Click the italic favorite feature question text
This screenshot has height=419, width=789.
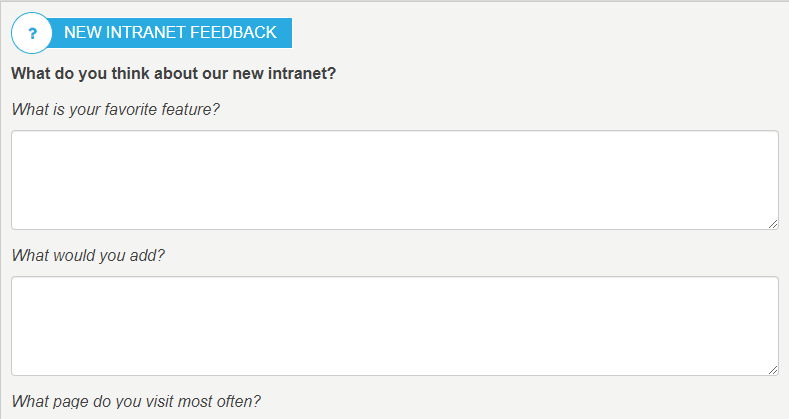[115, 109]
